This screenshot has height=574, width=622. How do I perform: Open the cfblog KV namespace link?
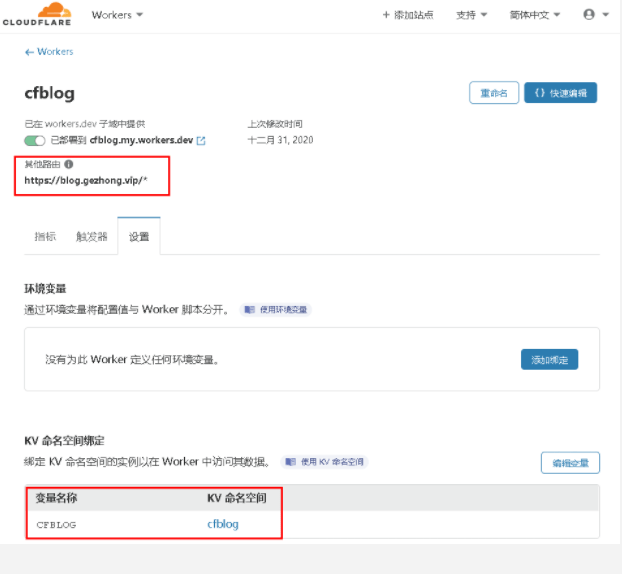222,524
